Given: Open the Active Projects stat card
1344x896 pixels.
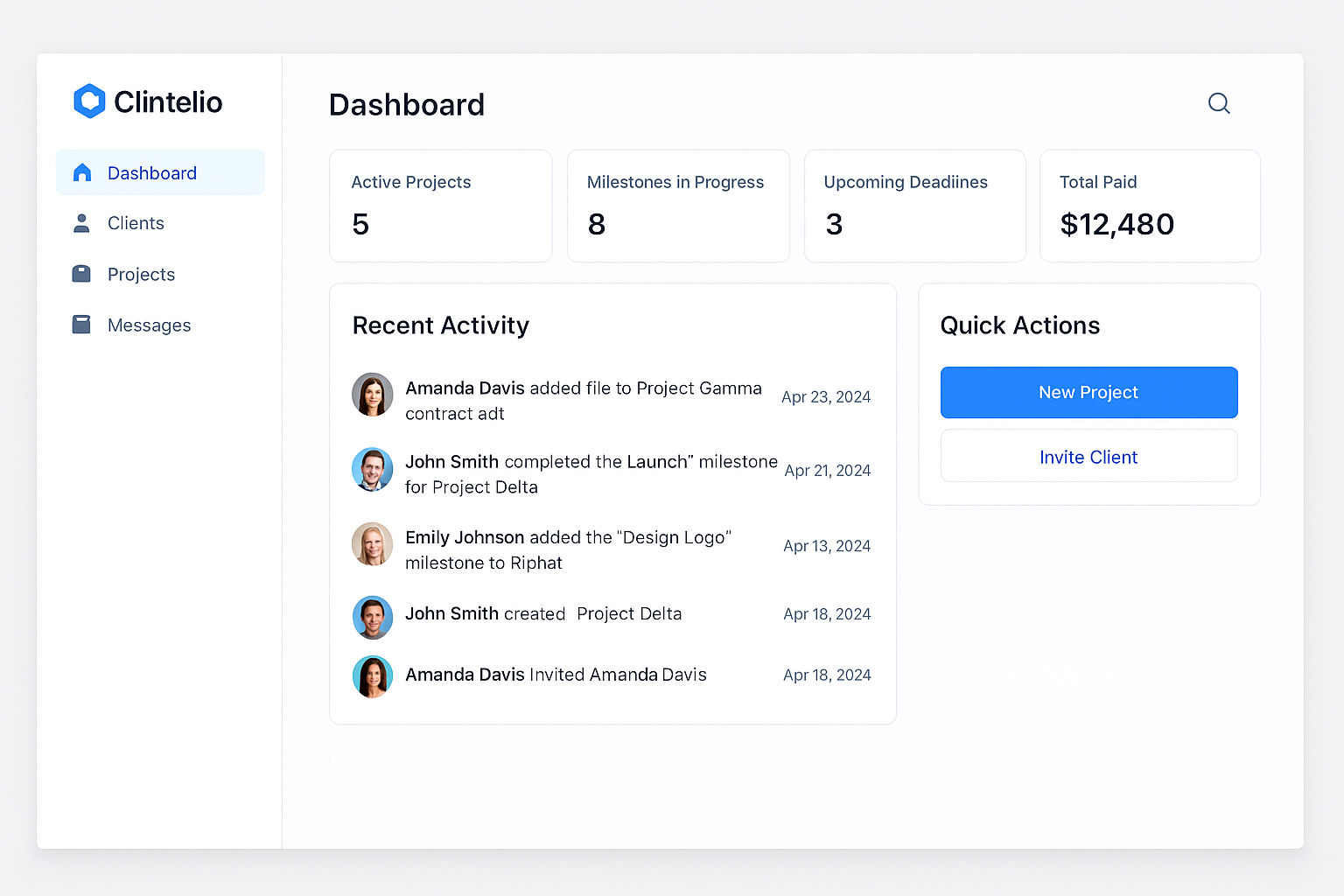Looking at the screenshot, I should (x=440, y=206).
